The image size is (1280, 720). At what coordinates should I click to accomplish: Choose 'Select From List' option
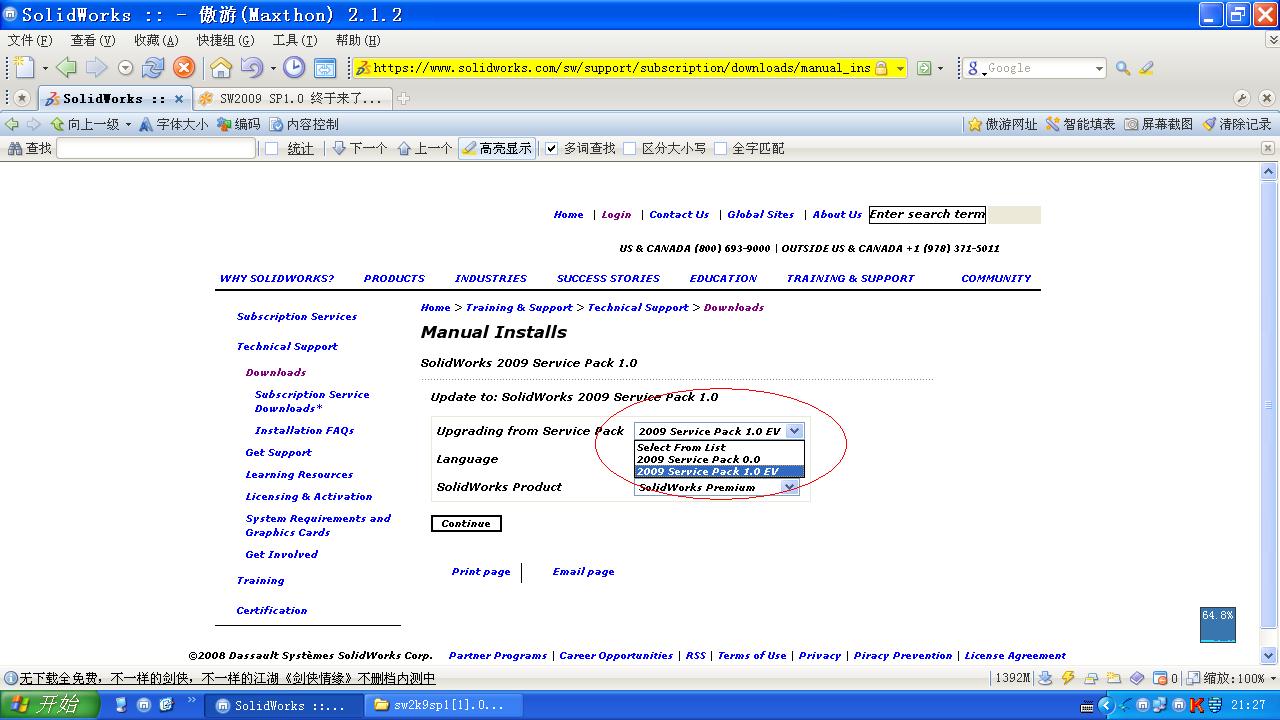coord(719,448)
